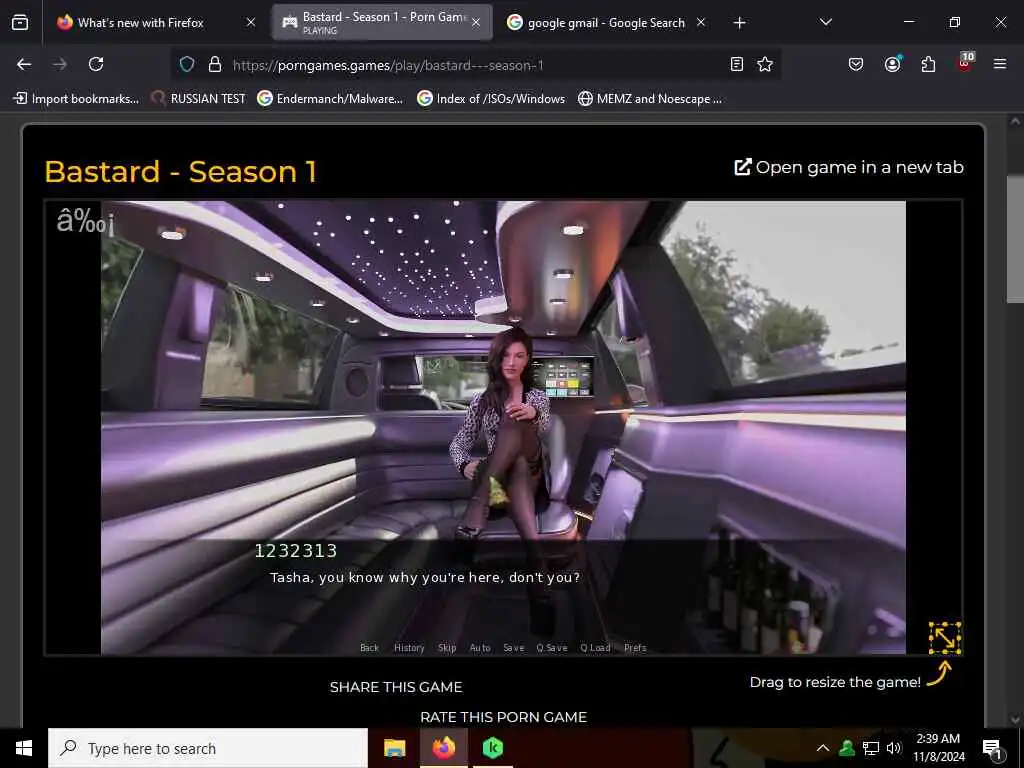Click the Bastard - Season 1 page title
The height and width of the screenshot is (768, 1024).
pyautogui.click(x=180, y=172)
